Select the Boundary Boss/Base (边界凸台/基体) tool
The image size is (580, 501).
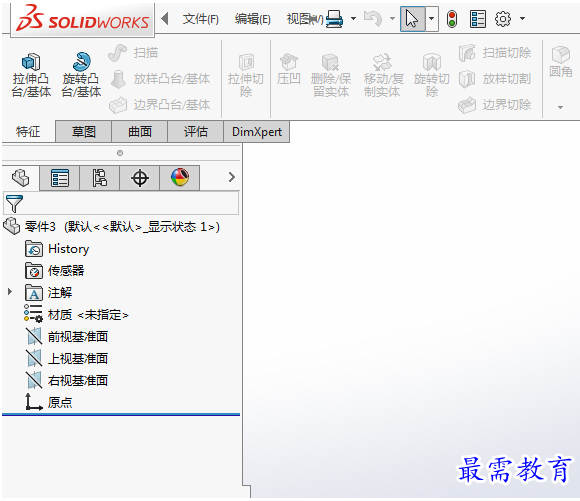160,105
